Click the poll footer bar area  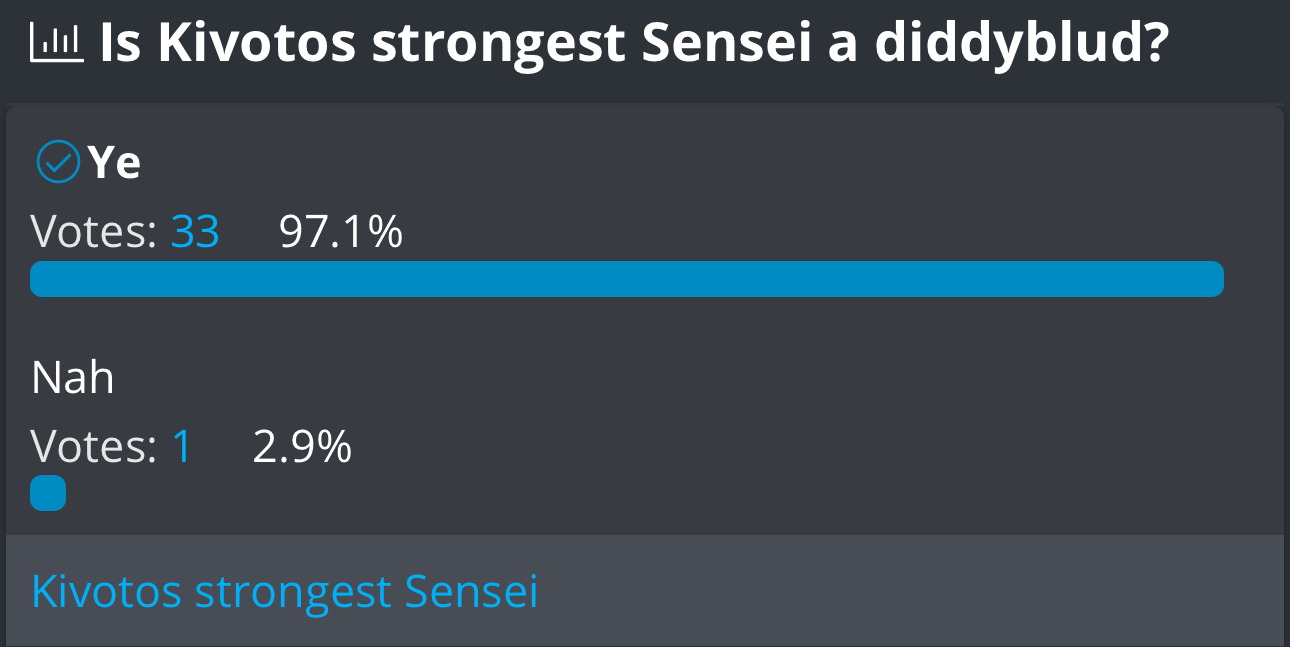pos(645,590)
